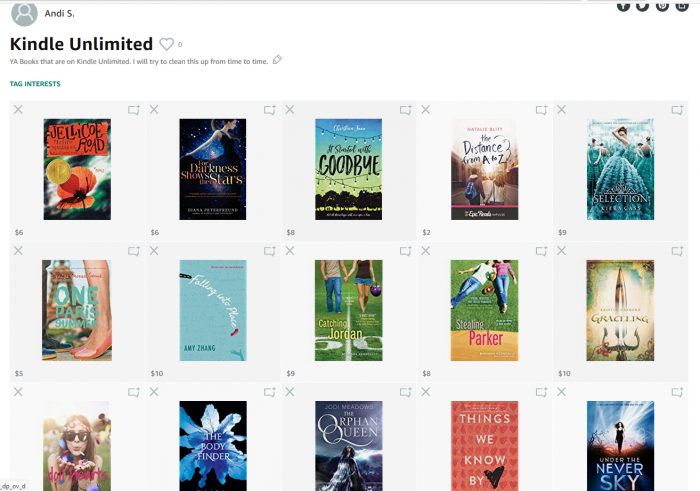Open the Andi S. profile name
Viewport: 700px width, 491px height.
(x=59, y=13)
